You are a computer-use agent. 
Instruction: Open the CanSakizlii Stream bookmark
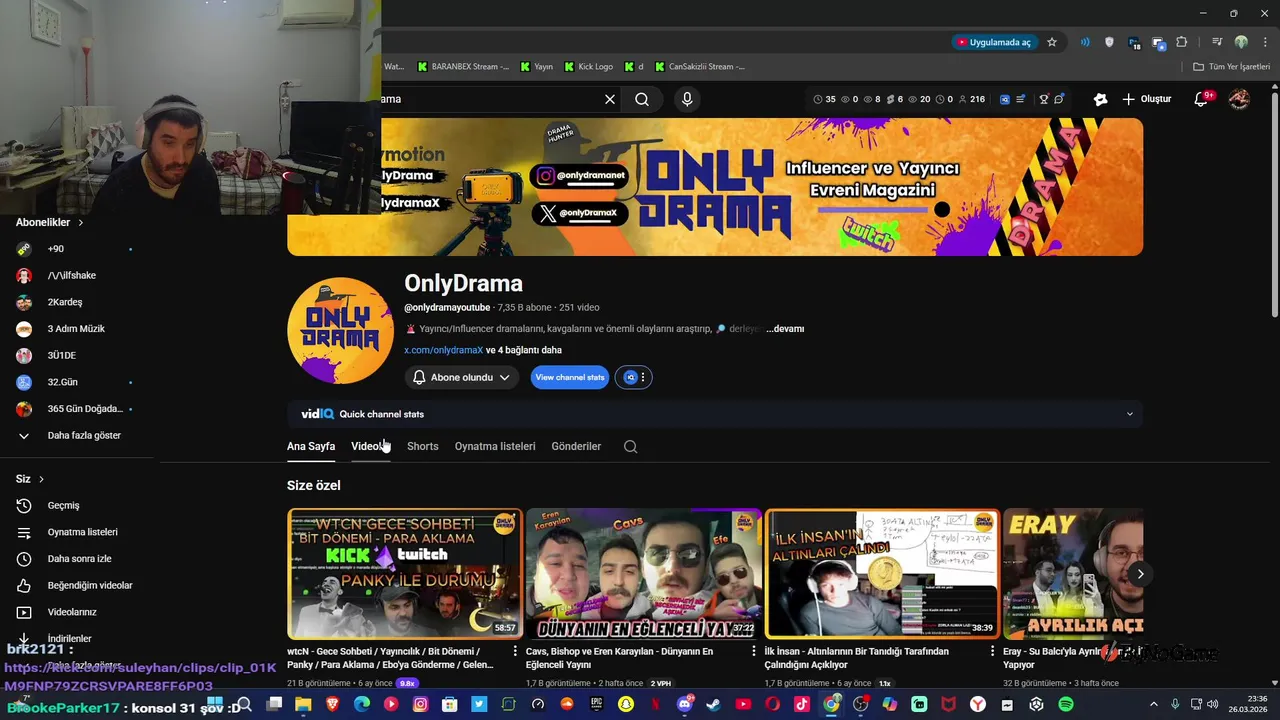click(700, 66)
